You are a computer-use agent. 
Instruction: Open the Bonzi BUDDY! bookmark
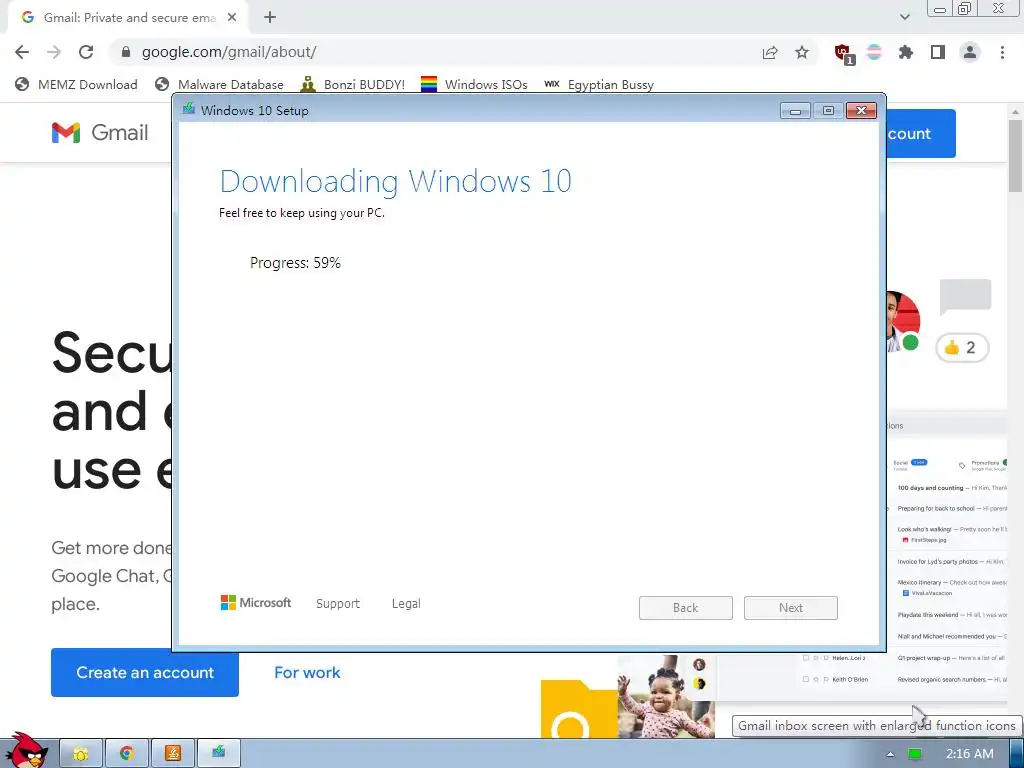[353, 84]
